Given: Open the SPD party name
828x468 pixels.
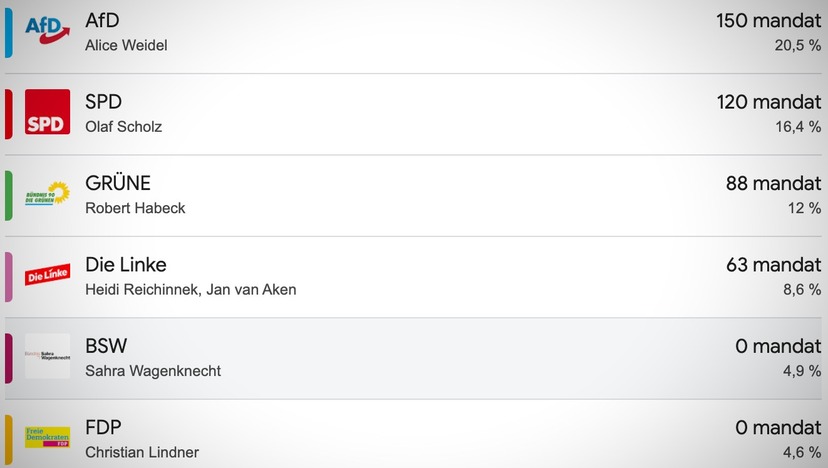Looking at the screenshot, I should click(104, 102).
